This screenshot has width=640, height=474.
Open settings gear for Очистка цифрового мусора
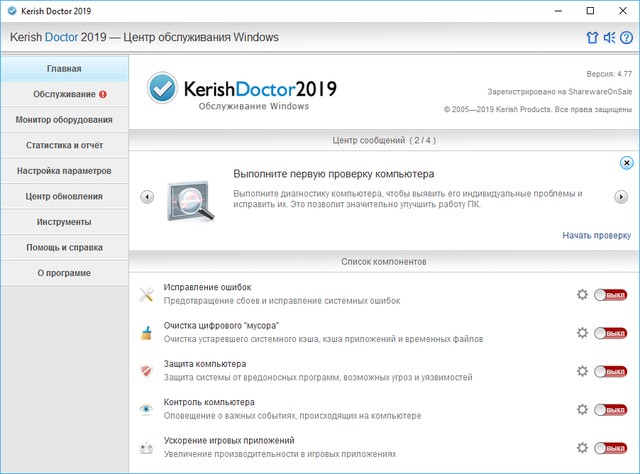coord(582,333)
